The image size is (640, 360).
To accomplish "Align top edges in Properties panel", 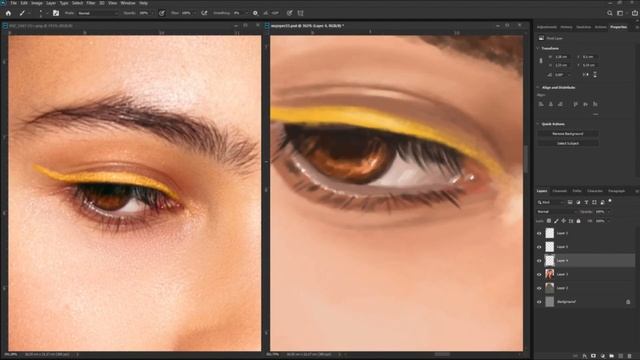I will tap(575, 104).
